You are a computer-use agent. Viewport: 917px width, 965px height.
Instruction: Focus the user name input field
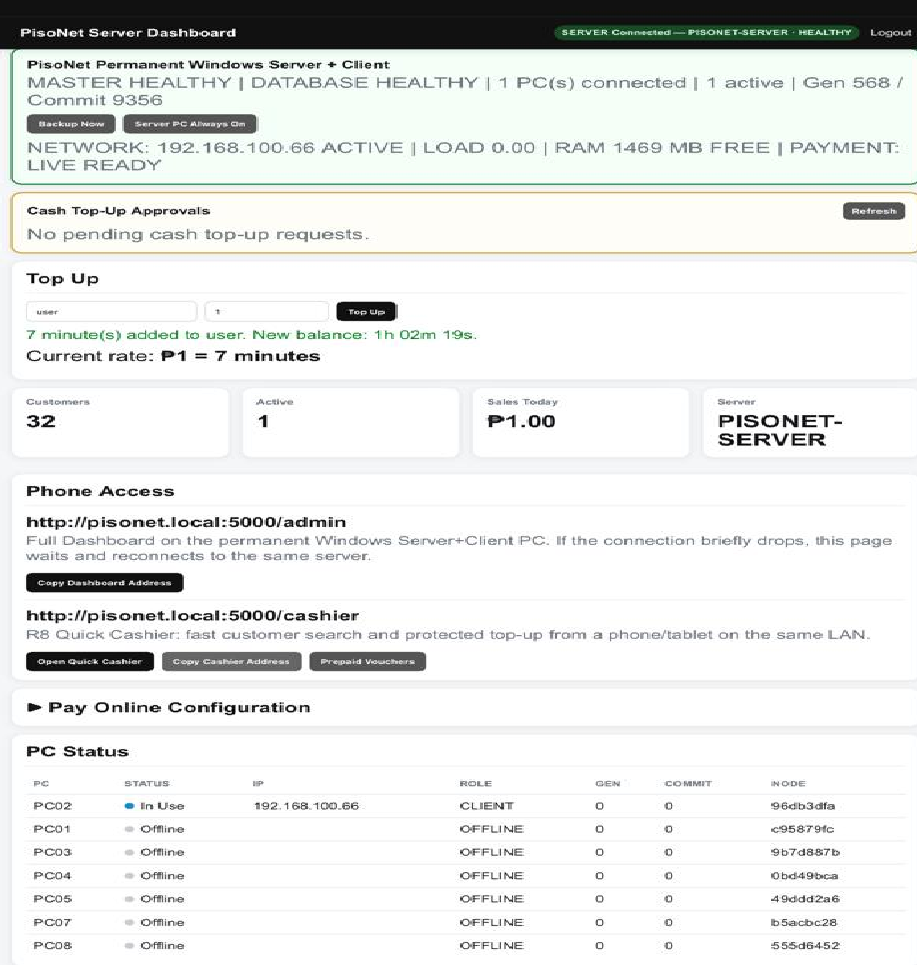pos(111,311)
